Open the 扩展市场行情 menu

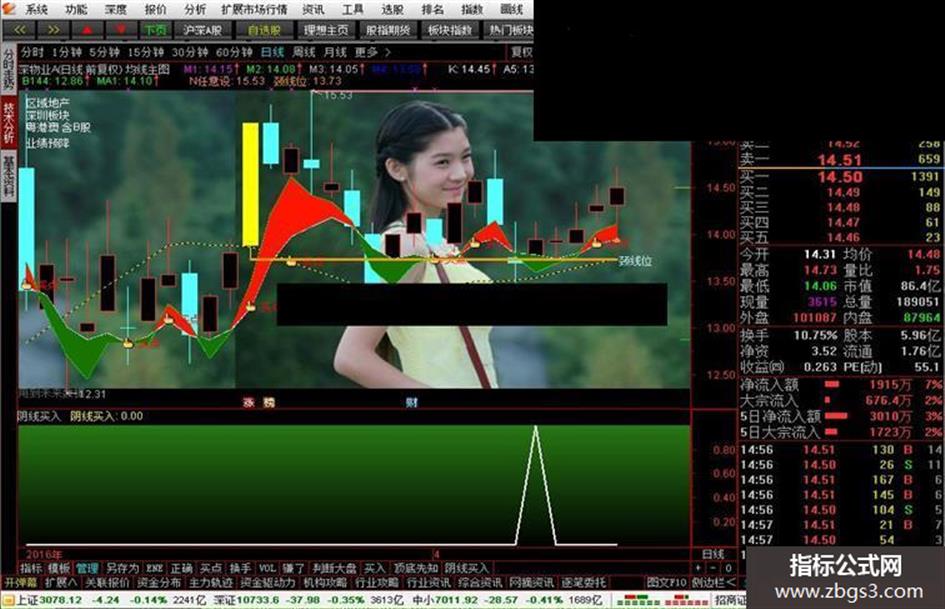point(254,10)
